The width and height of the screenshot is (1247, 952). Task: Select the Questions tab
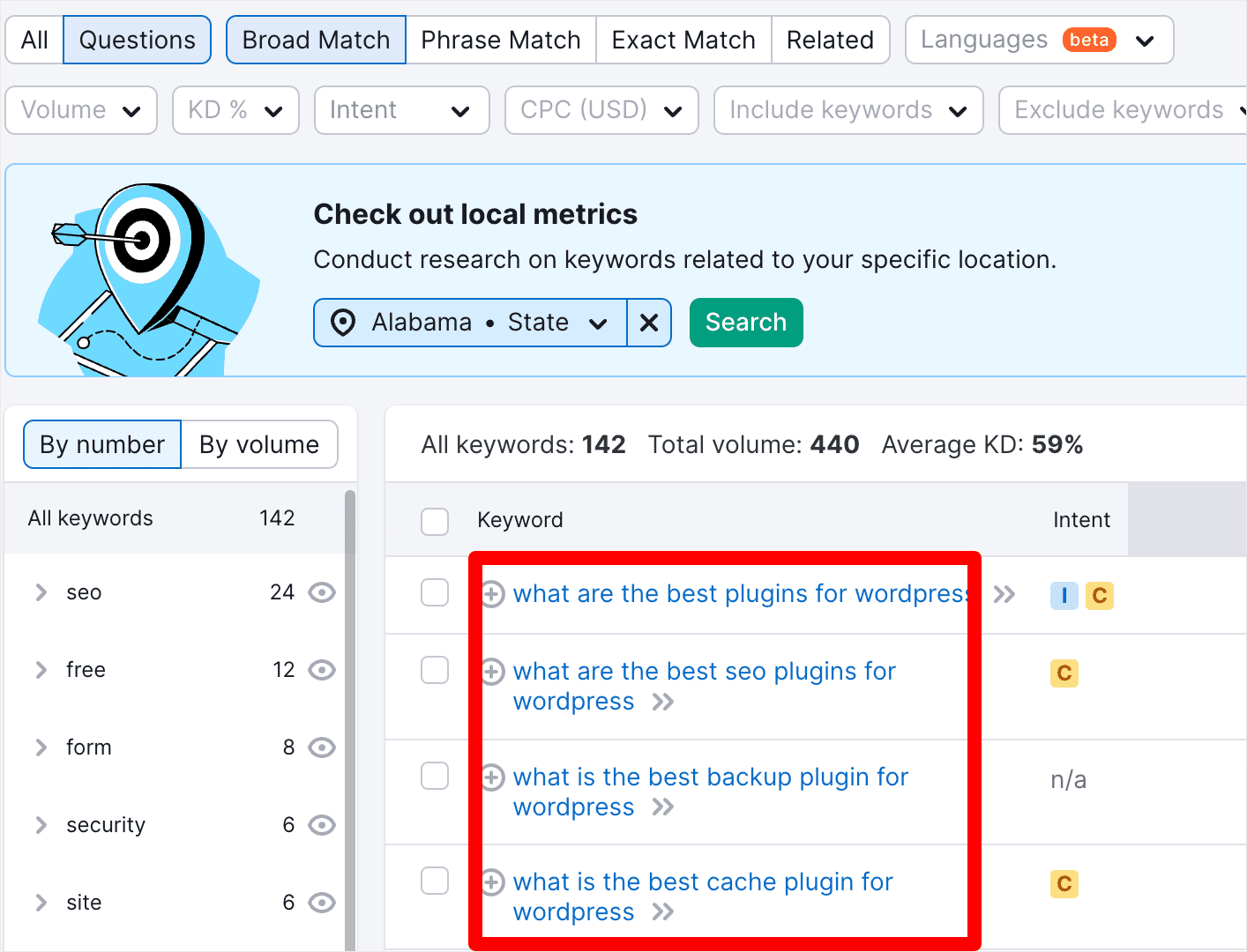[x=137, y=40]
